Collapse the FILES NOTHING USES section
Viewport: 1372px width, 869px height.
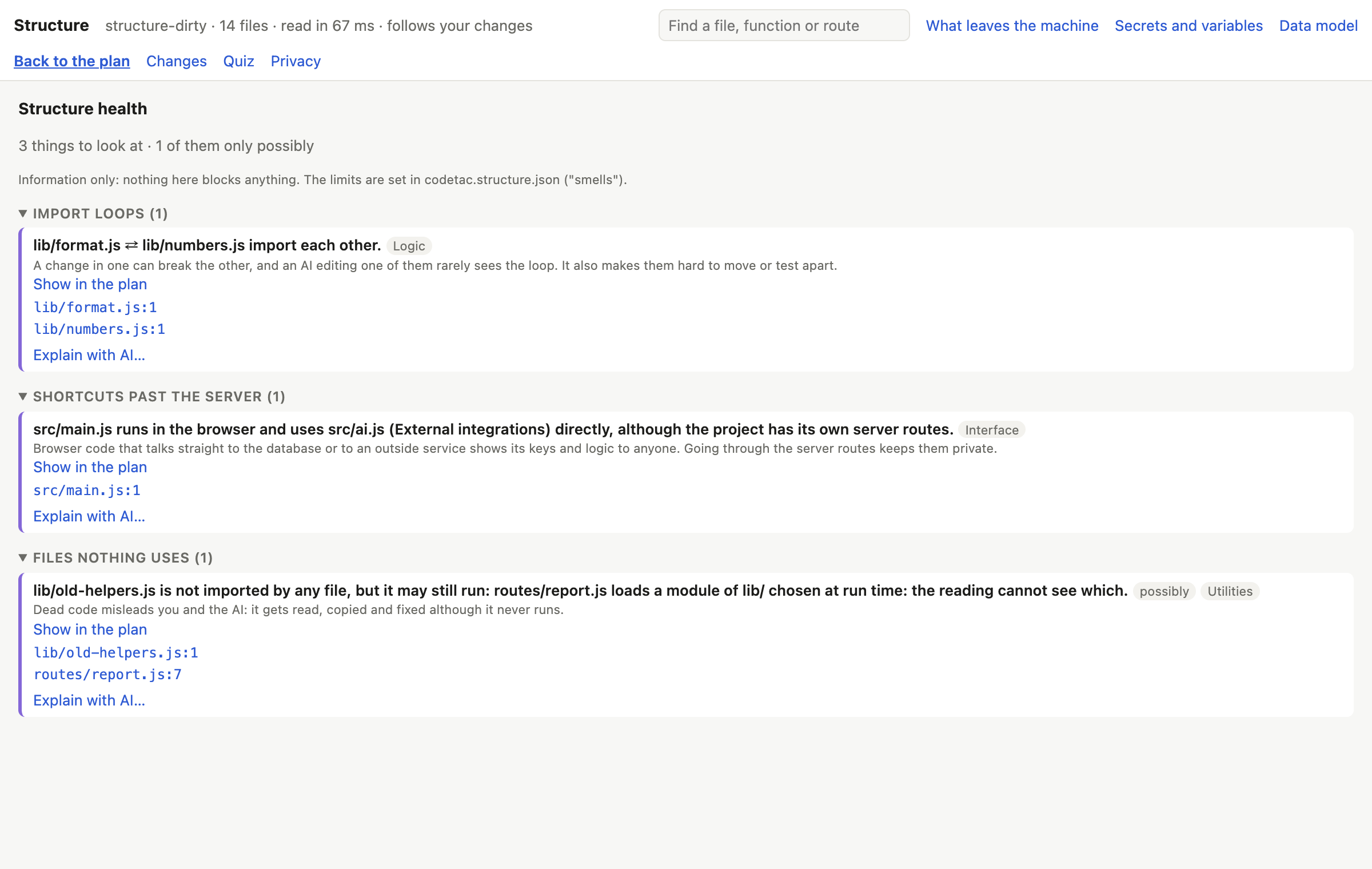[x=115, y=558]
